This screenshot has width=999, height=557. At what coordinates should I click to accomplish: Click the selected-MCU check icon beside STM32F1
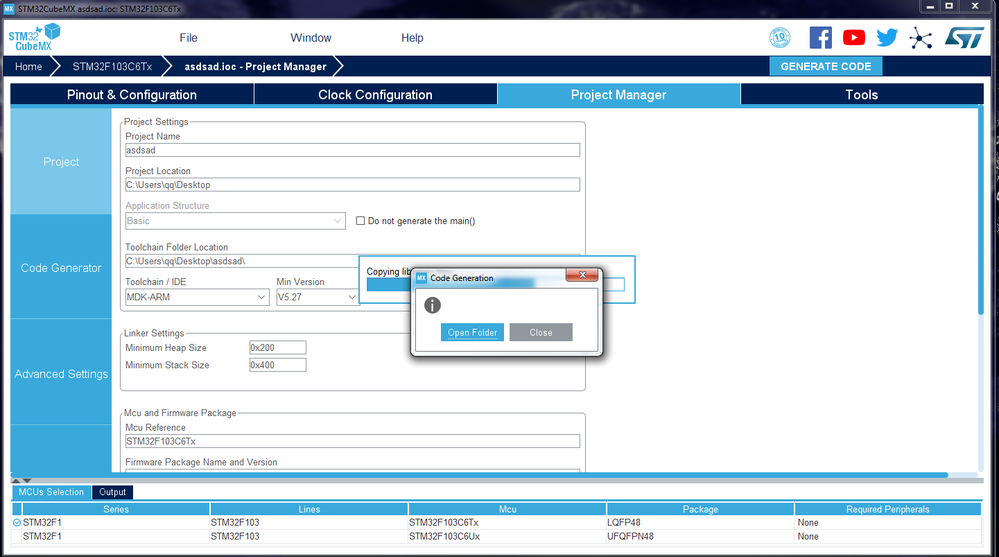(x=17, y=523)
